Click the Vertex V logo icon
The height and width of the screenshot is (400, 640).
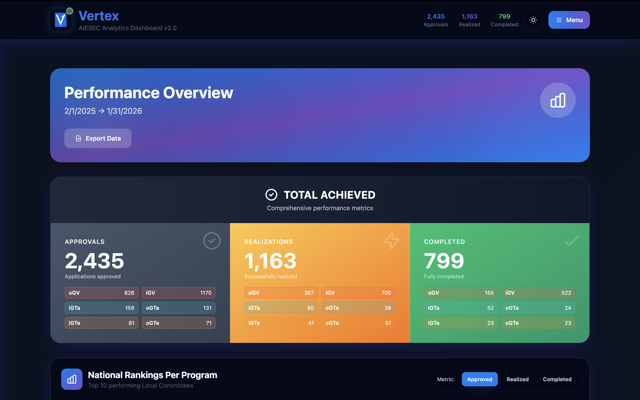point(61,19)
